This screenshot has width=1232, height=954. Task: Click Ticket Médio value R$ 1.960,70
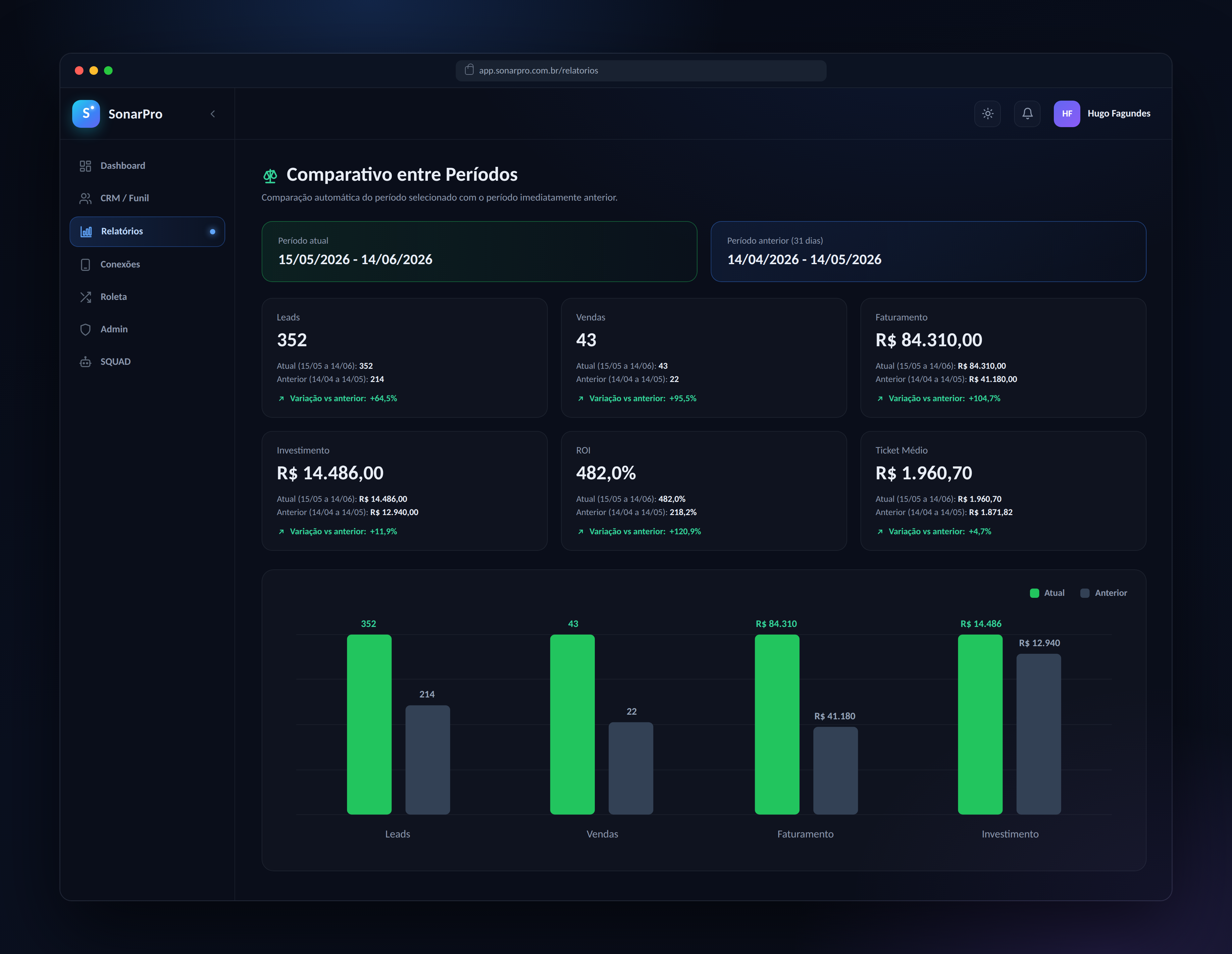[x=923, y=473]
